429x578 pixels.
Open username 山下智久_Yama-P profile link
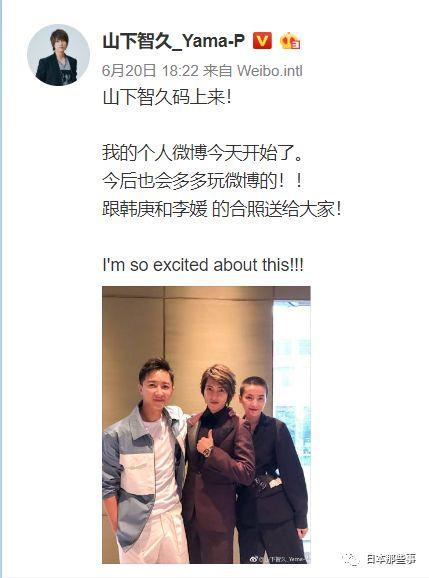point(174,41)
